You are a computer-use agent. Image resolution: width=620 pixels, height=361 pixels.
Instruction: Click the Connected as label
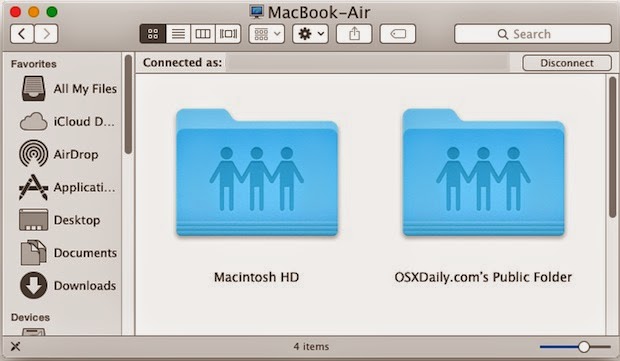tap(182, 62)
